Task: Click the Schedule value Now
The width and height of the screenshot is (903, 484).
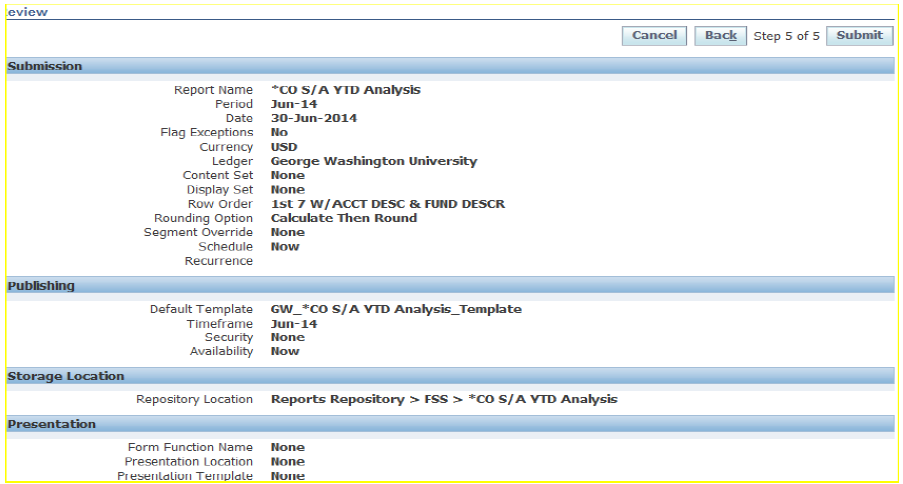Action: [x=285, y=247]
